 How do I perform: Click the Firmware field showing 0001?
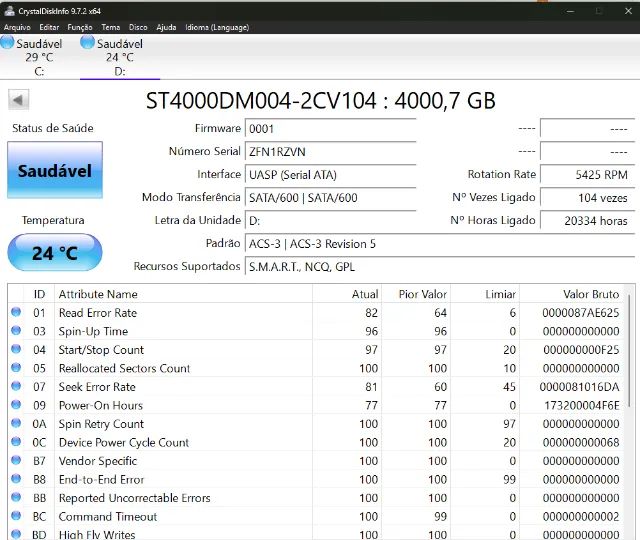[x=330, y=129]
